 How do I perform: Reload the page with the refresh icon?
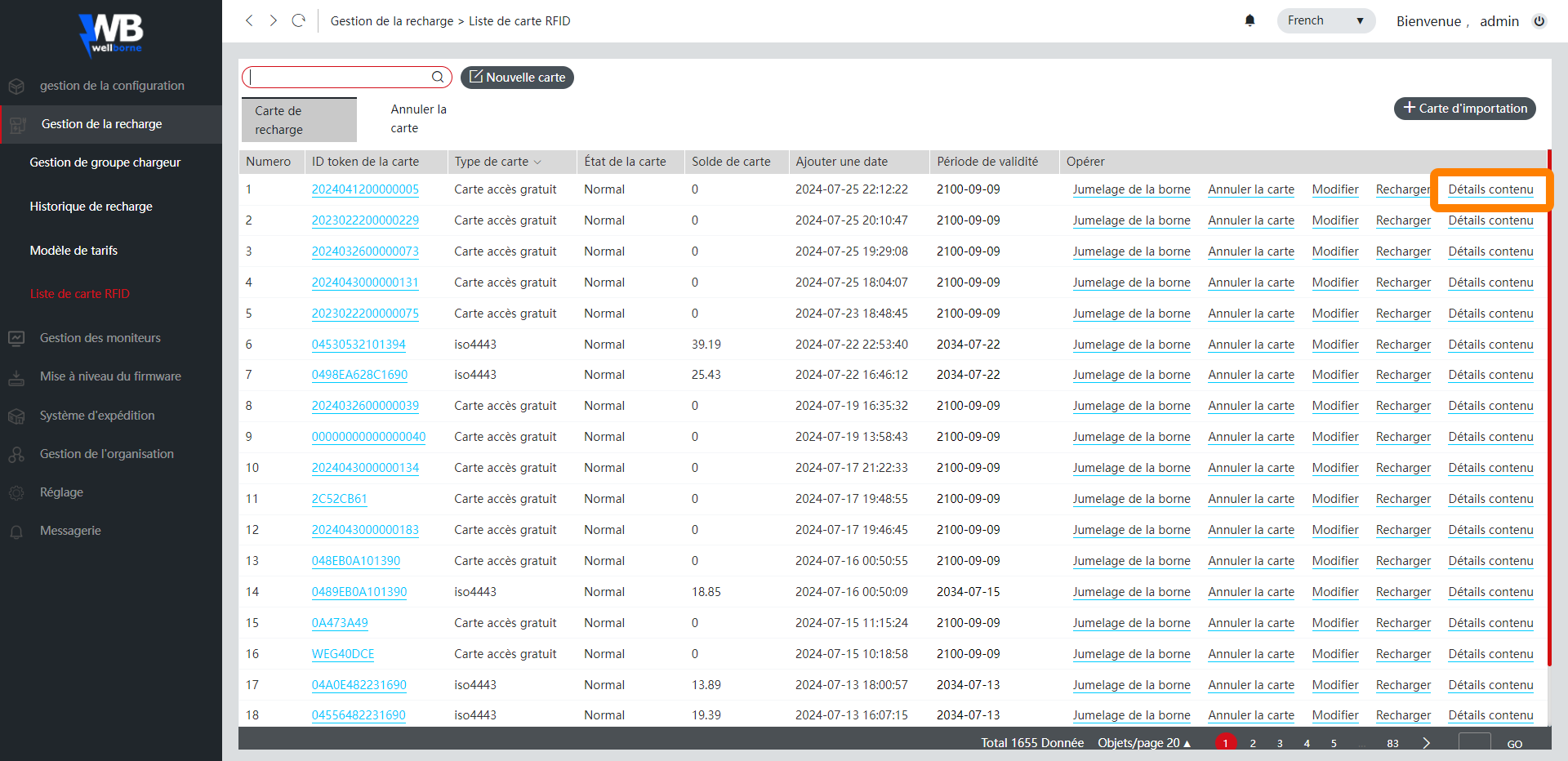click(x=299, y=20)
